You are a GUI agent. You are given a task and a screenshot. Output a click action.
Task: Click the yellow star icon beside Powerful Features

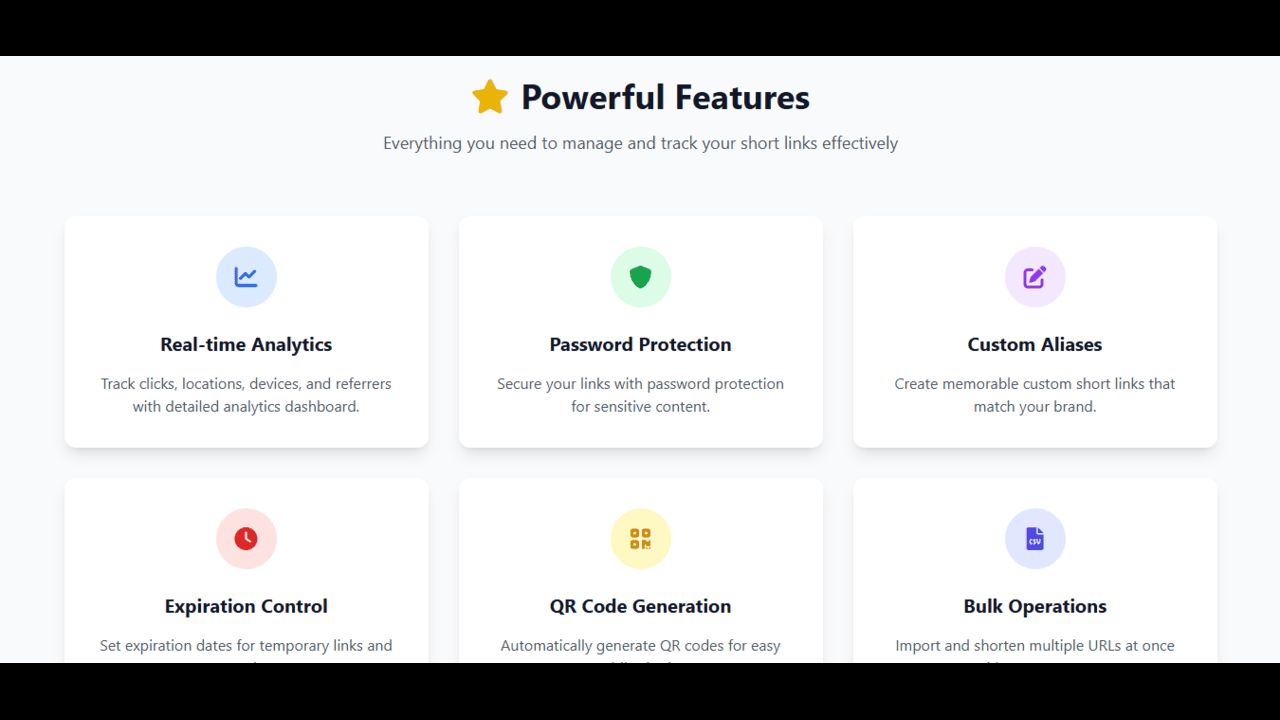pyautogui.click(x=490, y=98)
